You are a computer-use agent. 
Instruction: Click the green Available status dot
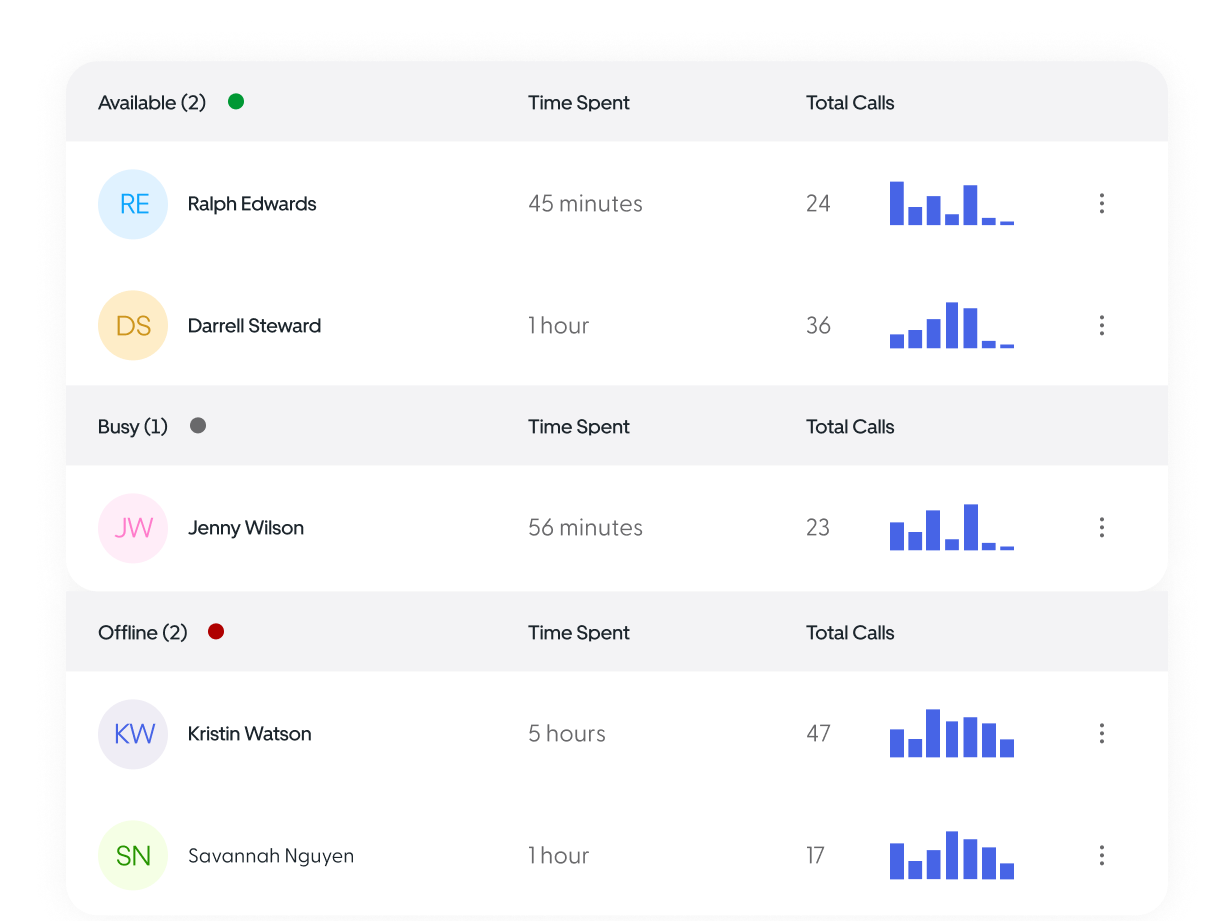click(x=236, y=102)
